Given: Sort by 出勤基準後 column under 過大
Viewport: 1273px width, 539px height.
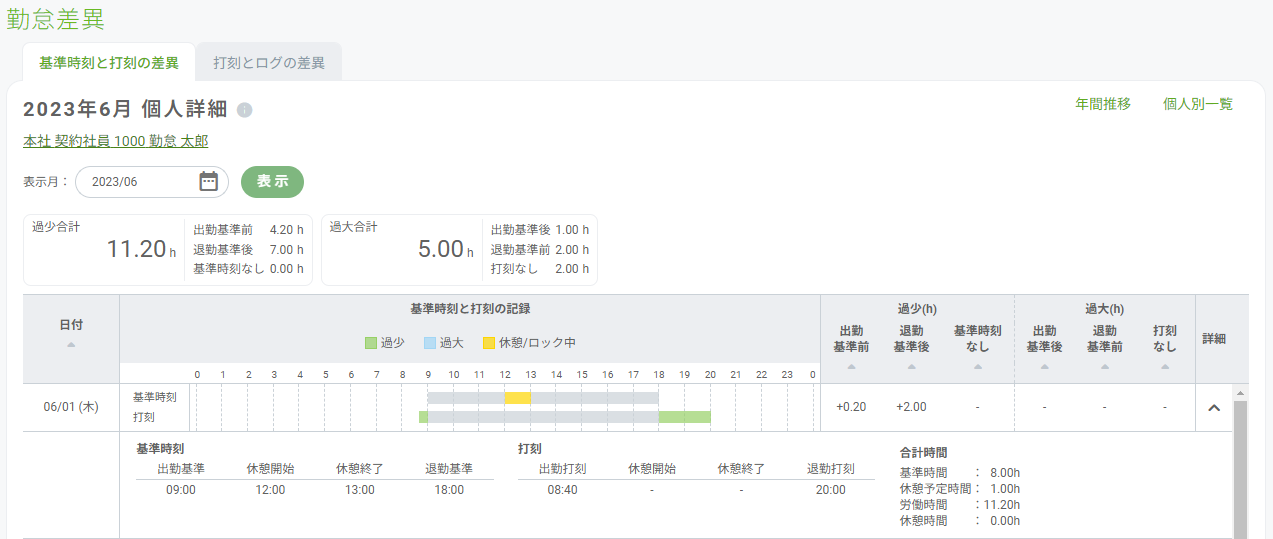Looking at the screenshot, I should (1044, 367).
